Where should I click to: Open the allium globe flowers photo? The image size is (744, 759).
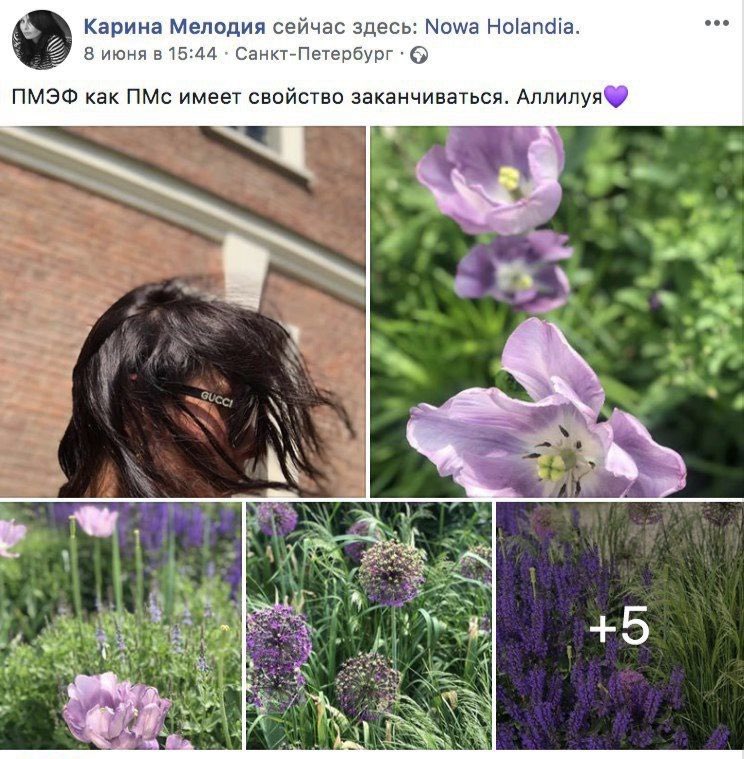tap(369, 625)
